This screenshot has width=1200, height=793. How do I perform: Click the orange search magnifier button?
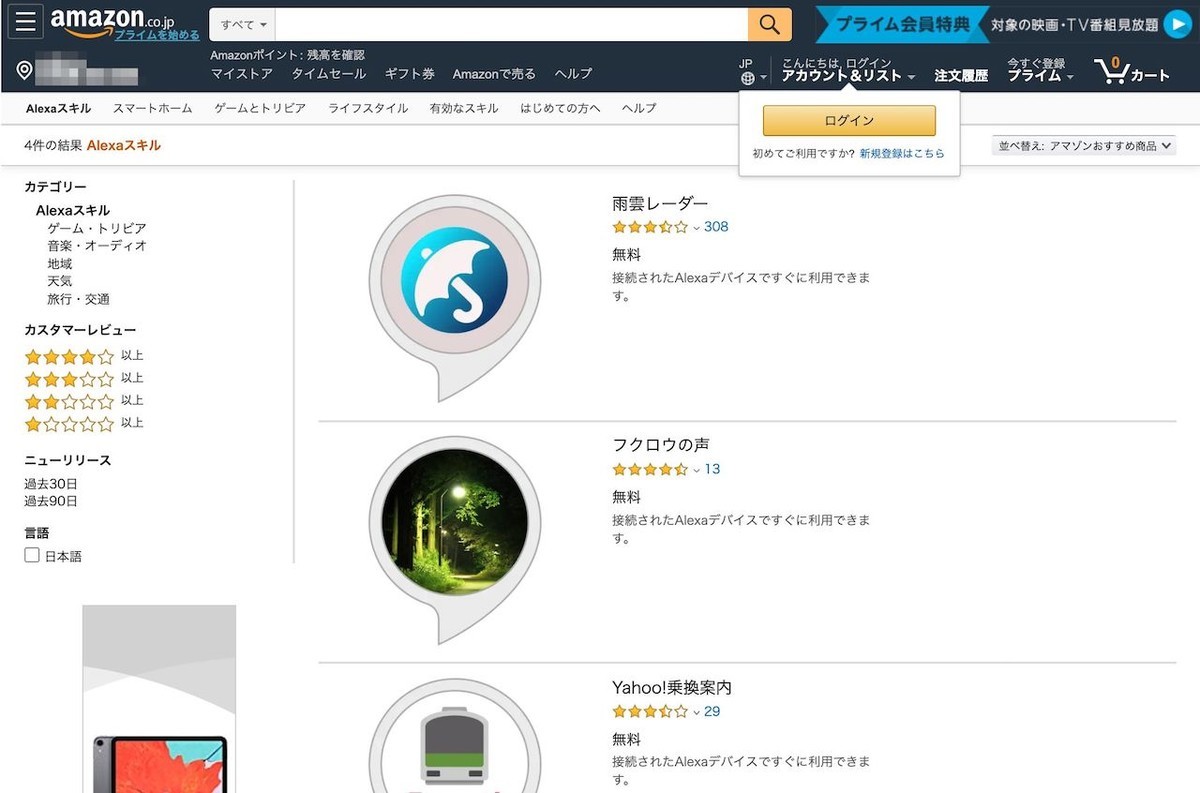pyautogui.click(x=769, y=24)
